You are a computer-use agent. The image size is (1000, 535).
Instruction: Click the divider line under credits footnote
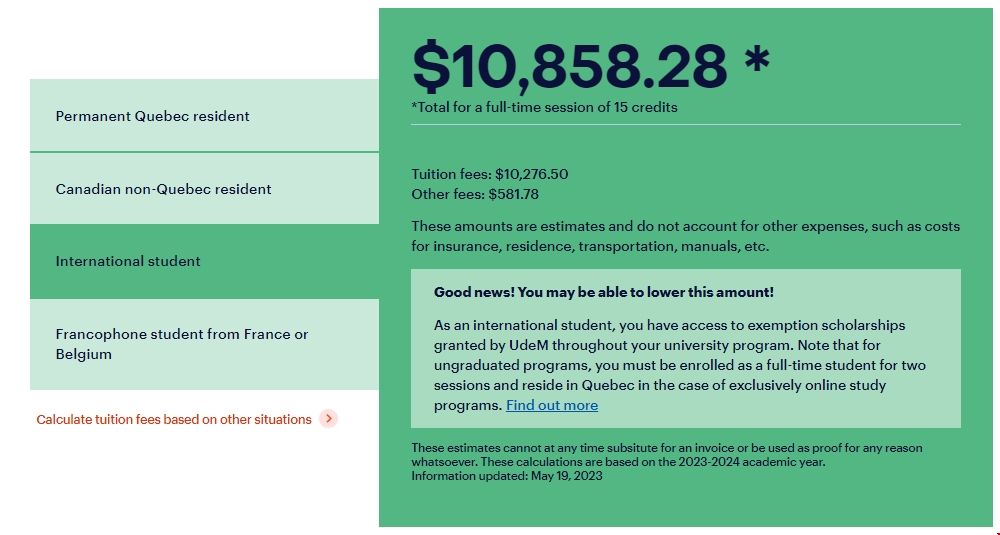click(686, 125)
